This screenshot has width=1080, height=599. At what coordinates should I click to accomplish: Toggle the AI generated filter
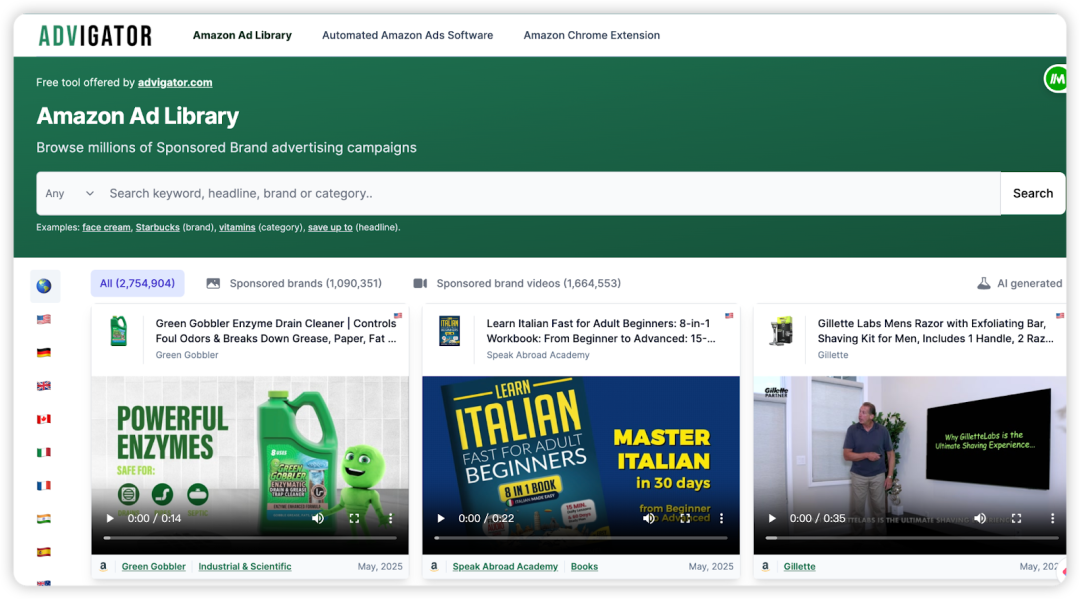coord(1020,283)
